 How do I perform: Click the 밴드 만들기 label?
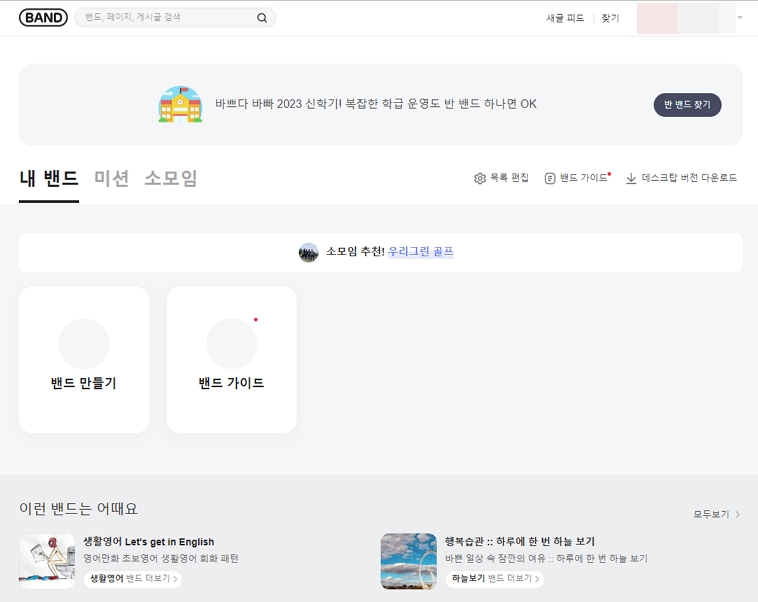coord(84,383)
